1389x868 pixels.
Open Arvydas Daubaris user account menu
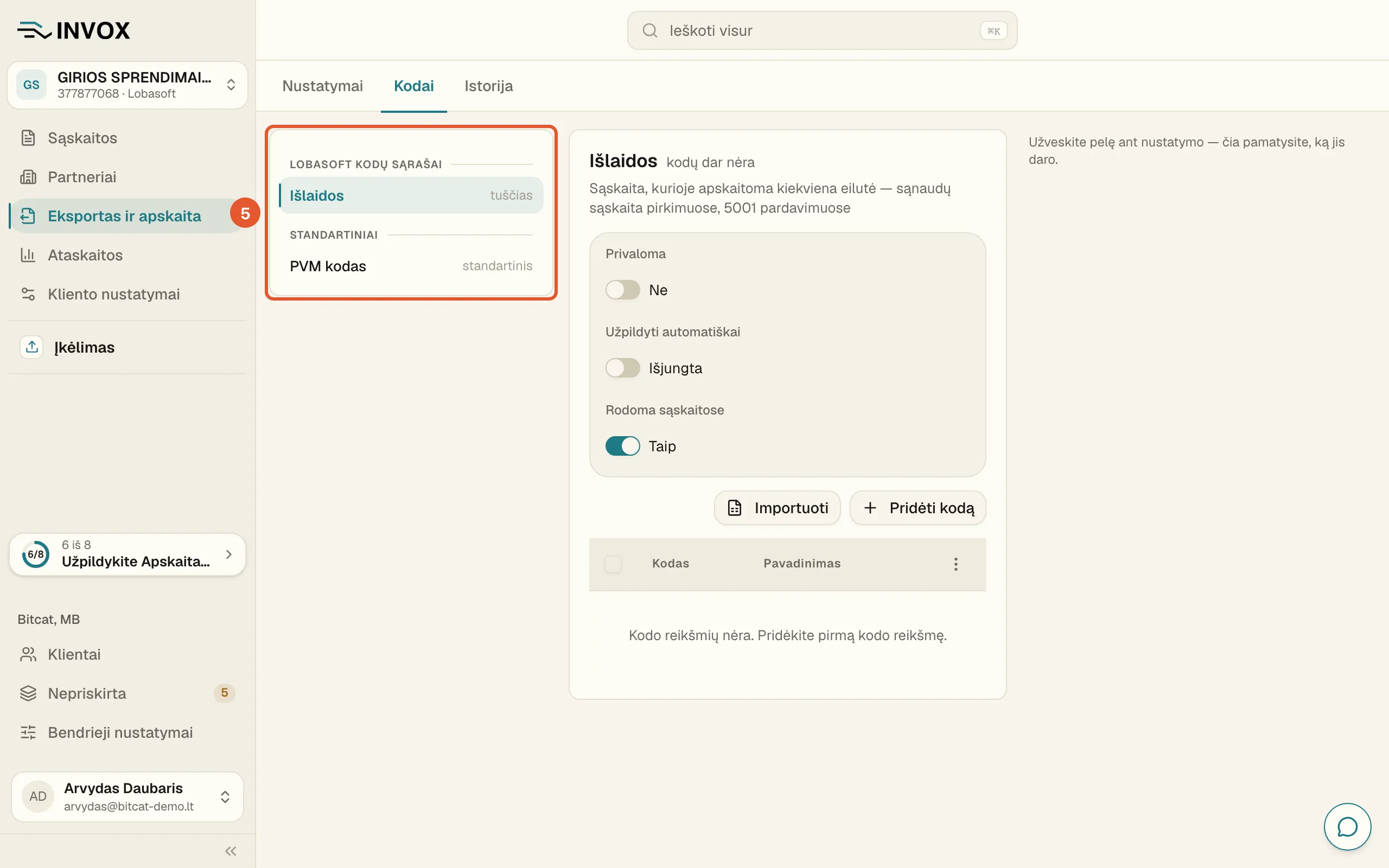(128, 796)
